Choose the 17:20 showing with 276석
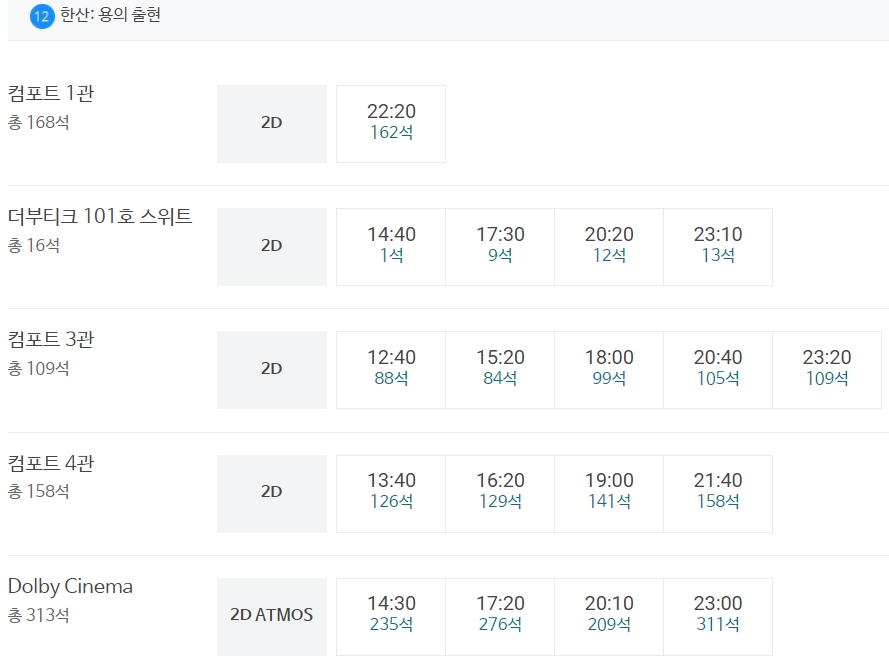 coord(500,617)
